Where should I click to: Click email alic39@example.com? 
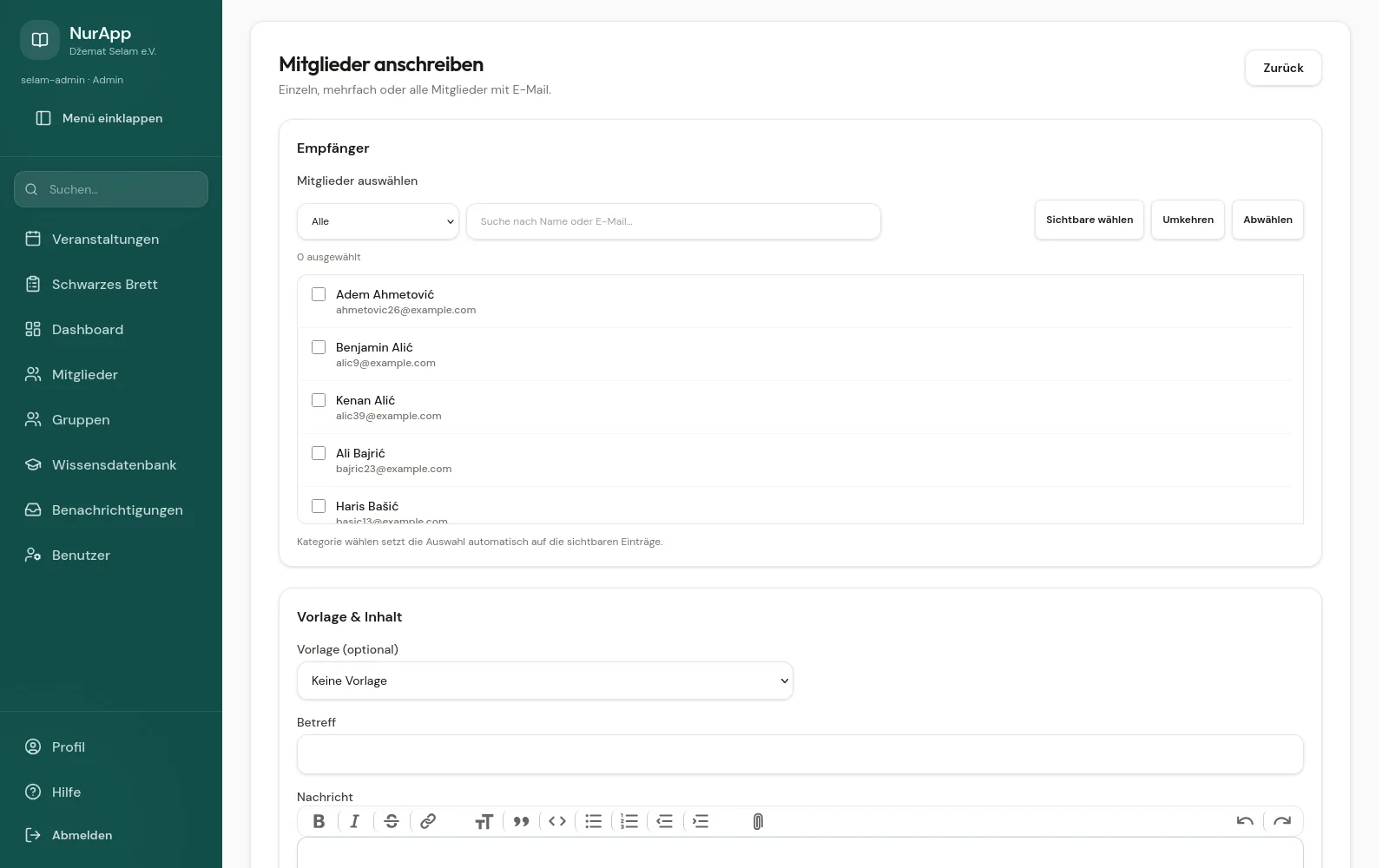388,416
